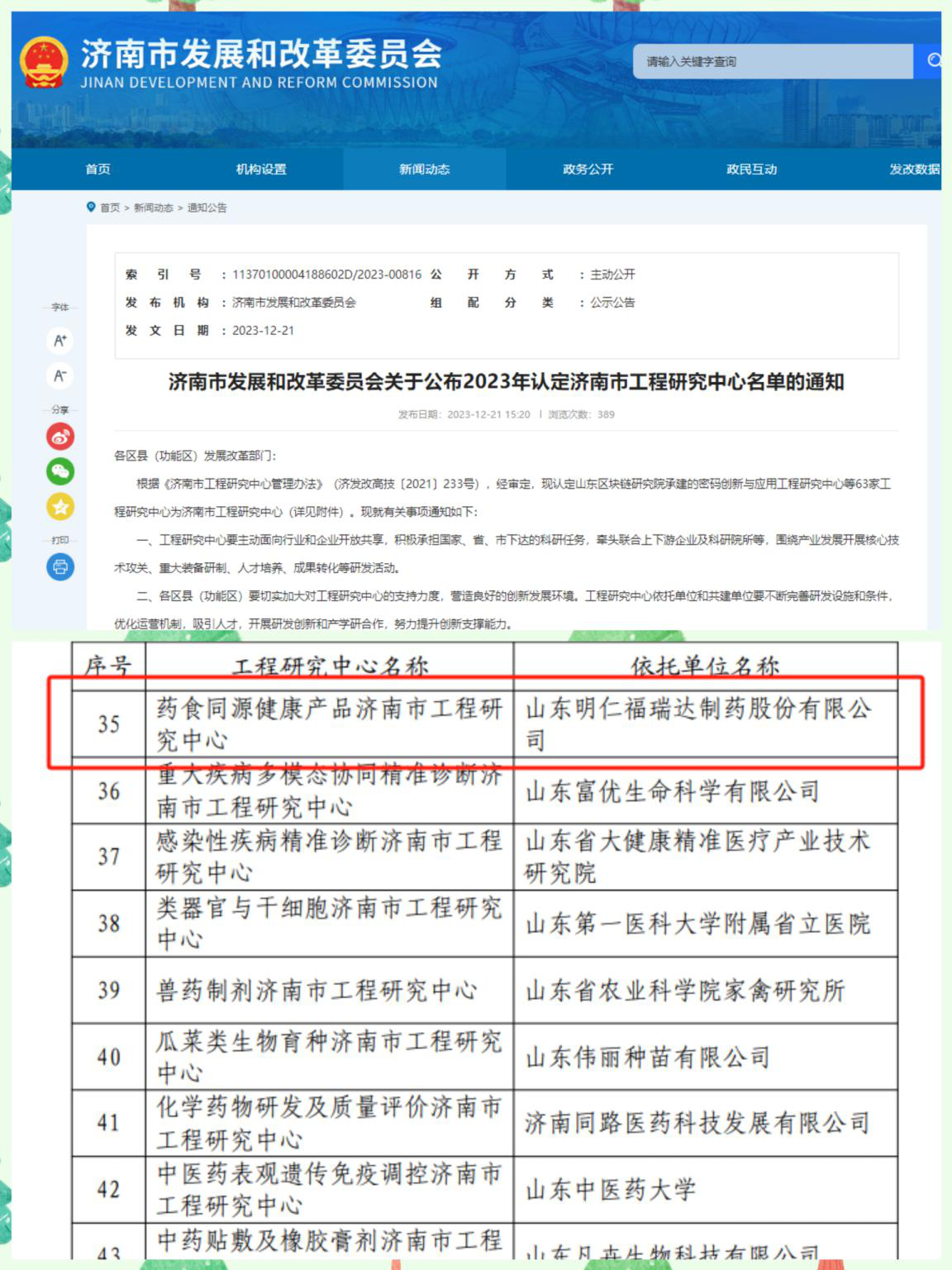
Task: Click the decrease font size A- icon
Action: coord(60,376)
